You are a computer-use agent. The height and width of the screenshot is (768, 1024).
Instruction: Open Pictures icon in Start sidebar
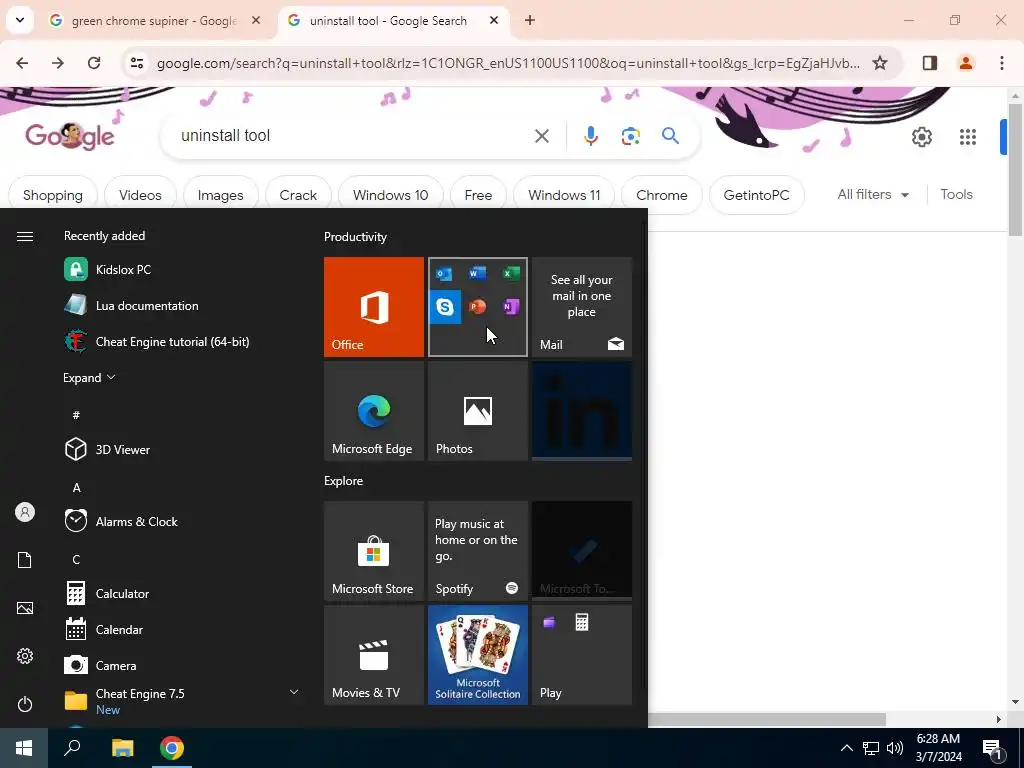25,608
